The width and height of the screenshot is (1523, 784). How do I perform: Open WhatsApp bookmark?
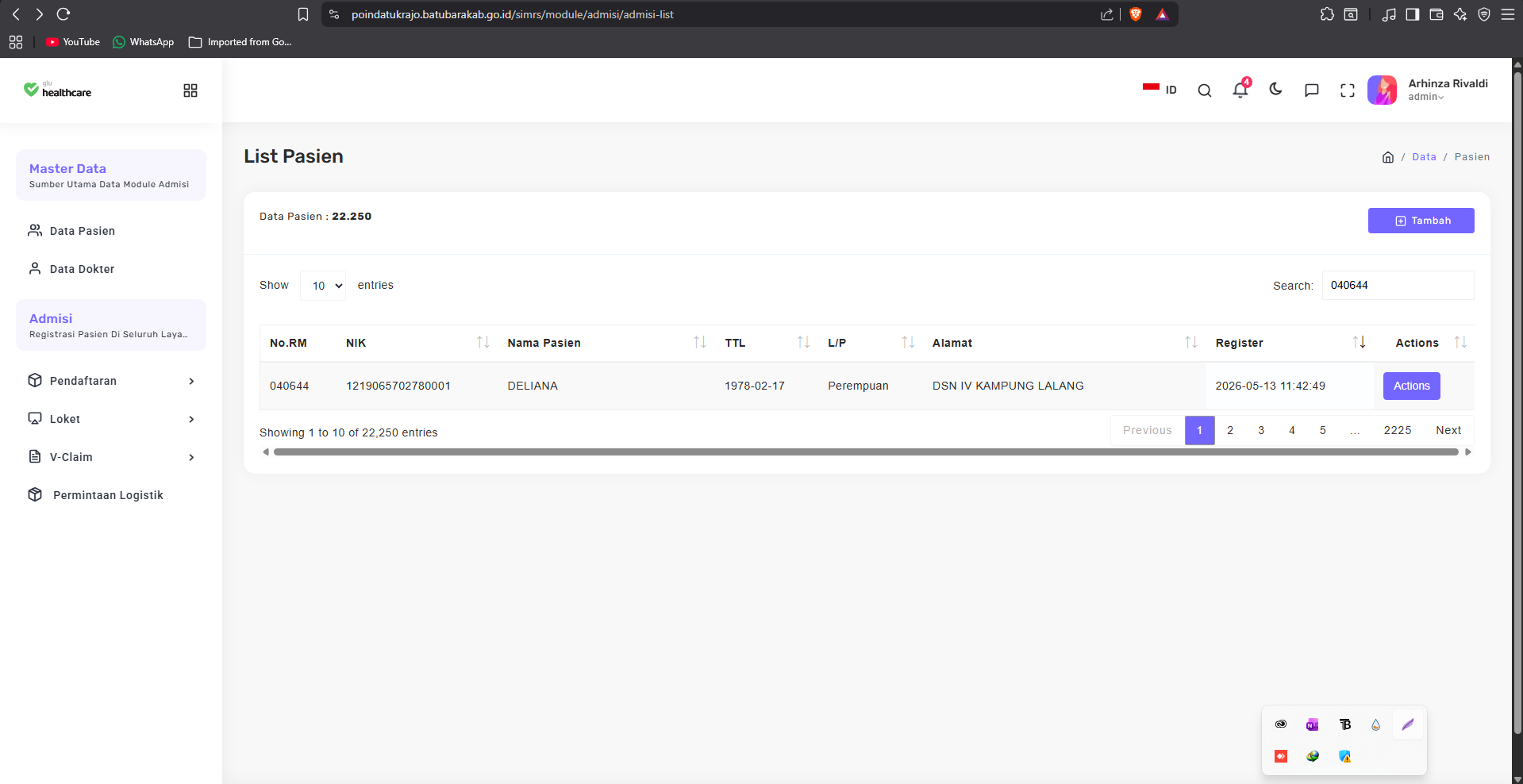pyautogui.click(x=144, y=42)
